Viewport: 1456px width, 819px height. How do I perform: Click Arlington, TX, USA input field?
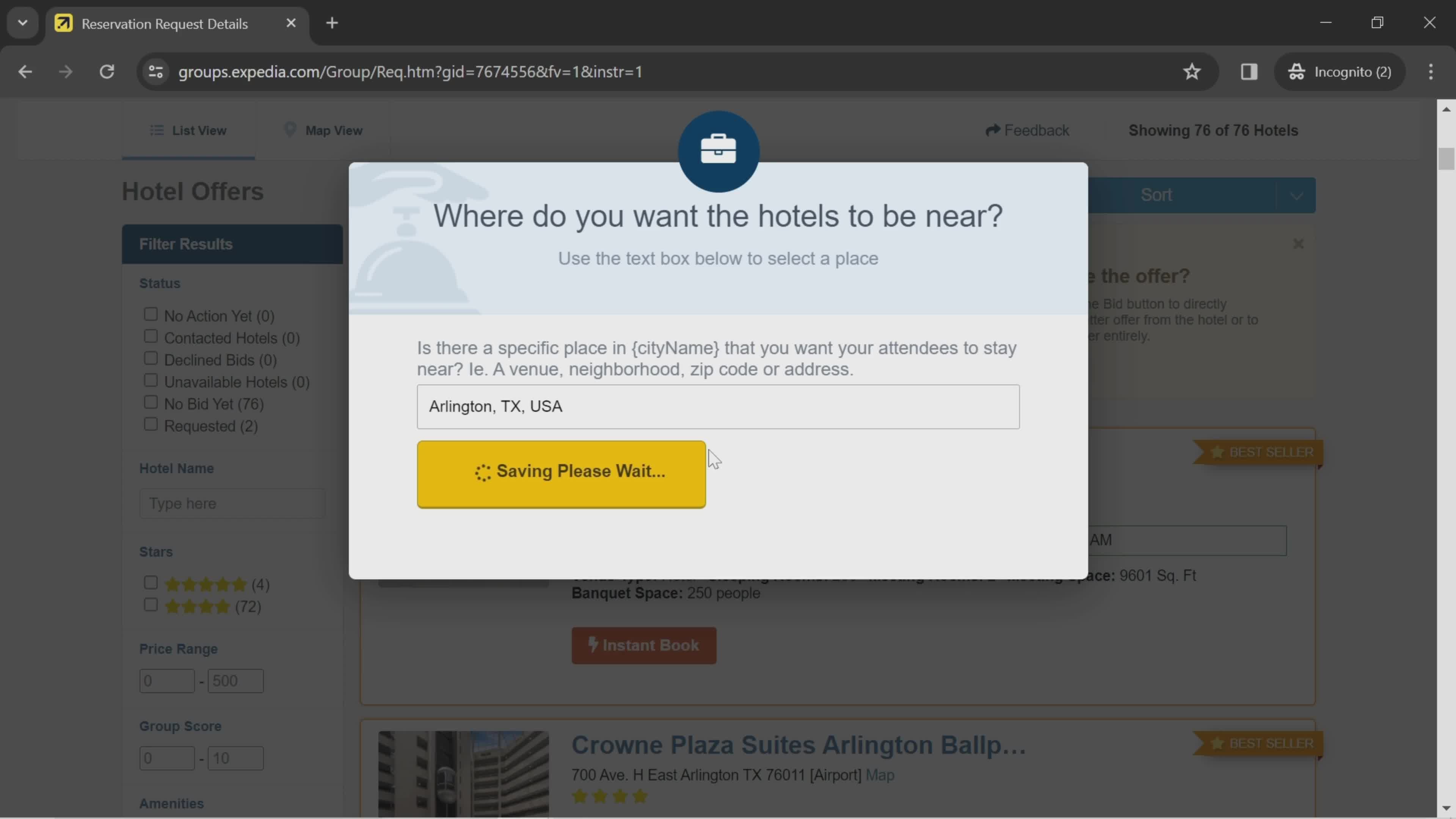click(718, 406)
